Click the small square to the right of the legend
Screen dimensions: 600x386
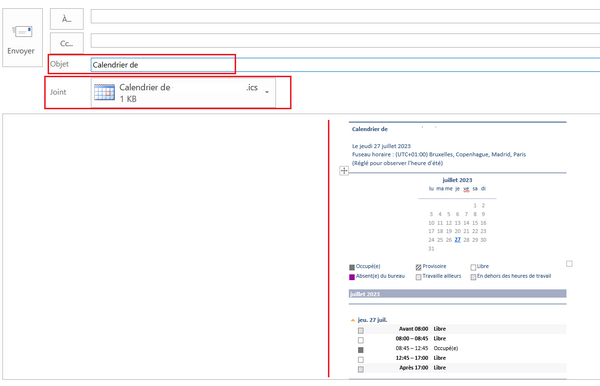(x=569, y=264)
